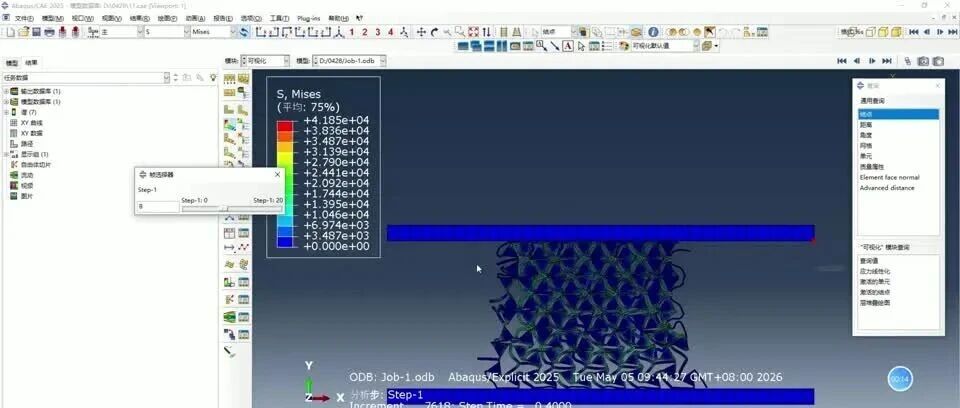This screenshot has width=960, height=408.
Task: Click the camera snapshot icon above viewport
Action: [923, 61]
